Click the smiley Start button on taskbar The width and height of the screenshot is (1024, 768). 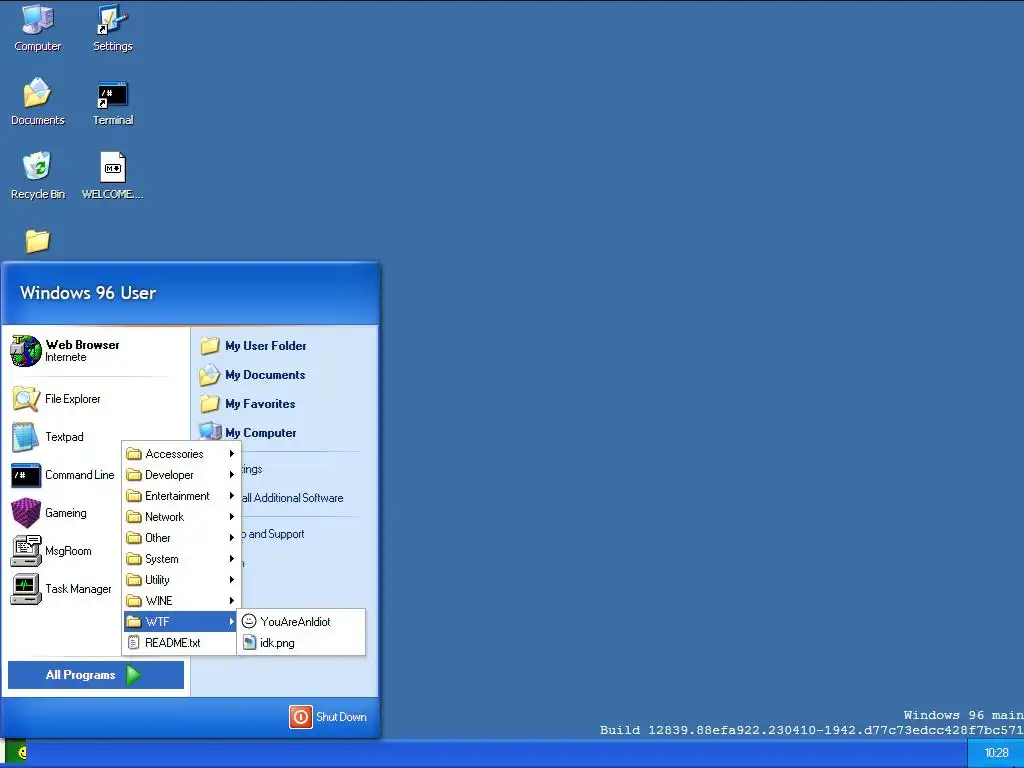pos(16,753)
